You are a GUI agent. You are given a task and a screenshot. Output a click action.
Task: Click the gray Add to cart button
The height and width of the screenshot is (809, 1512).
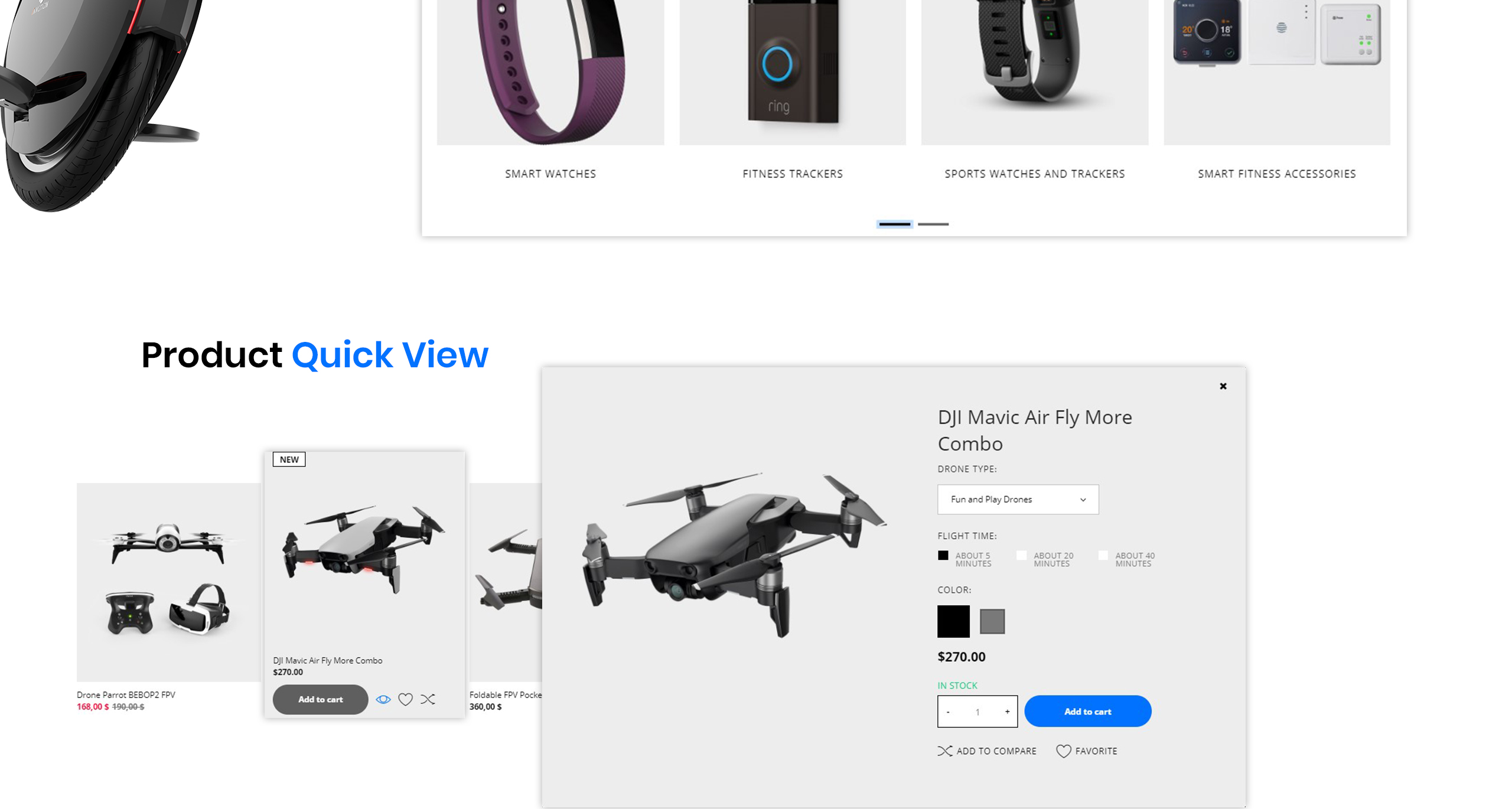click(320, 699)
